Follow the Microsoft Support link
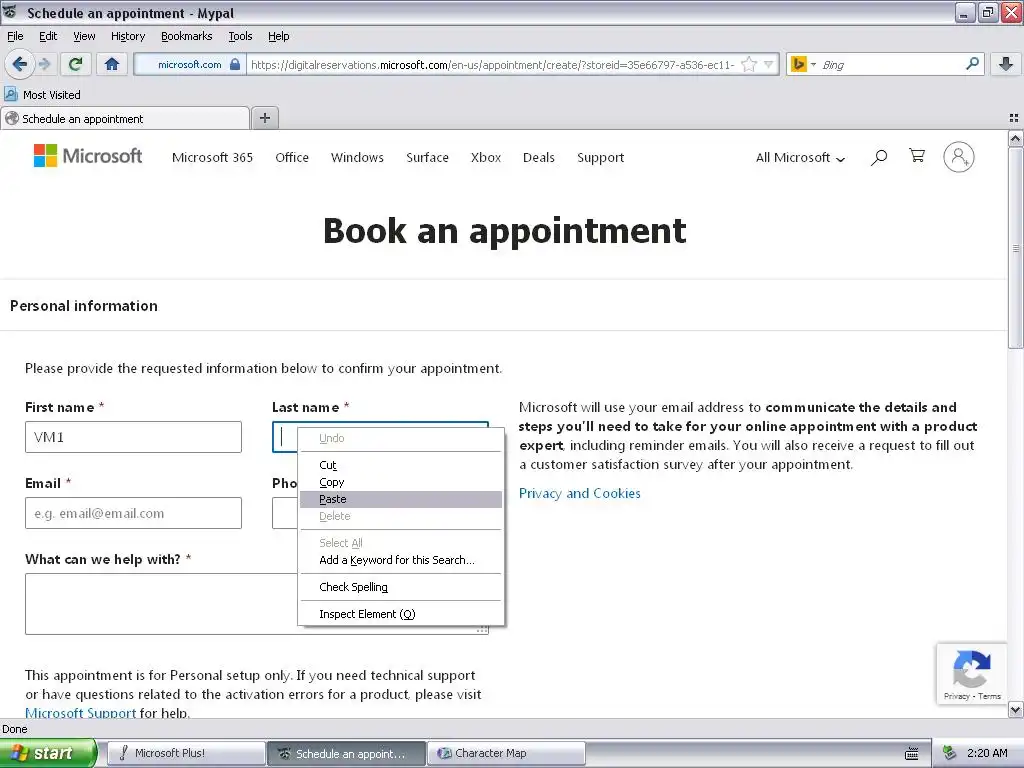1024x768 pixels. 80,712
